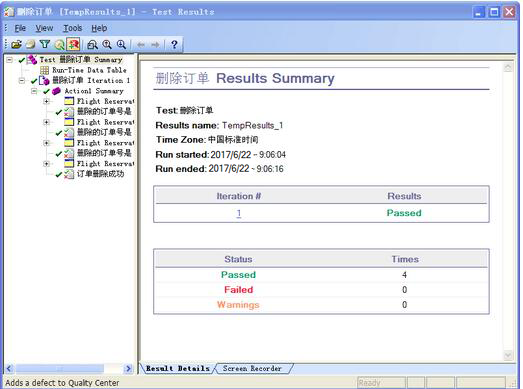Click the Times column header
Screen dimensions: 523x389
(x=405, y=259)
